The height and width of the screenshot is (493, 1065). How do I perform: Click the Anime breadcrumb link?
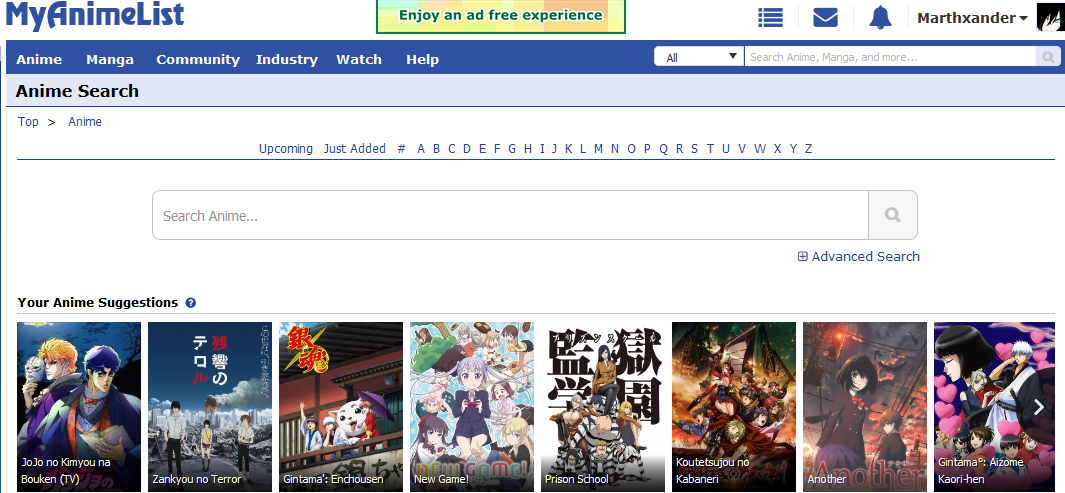(85, 122)
